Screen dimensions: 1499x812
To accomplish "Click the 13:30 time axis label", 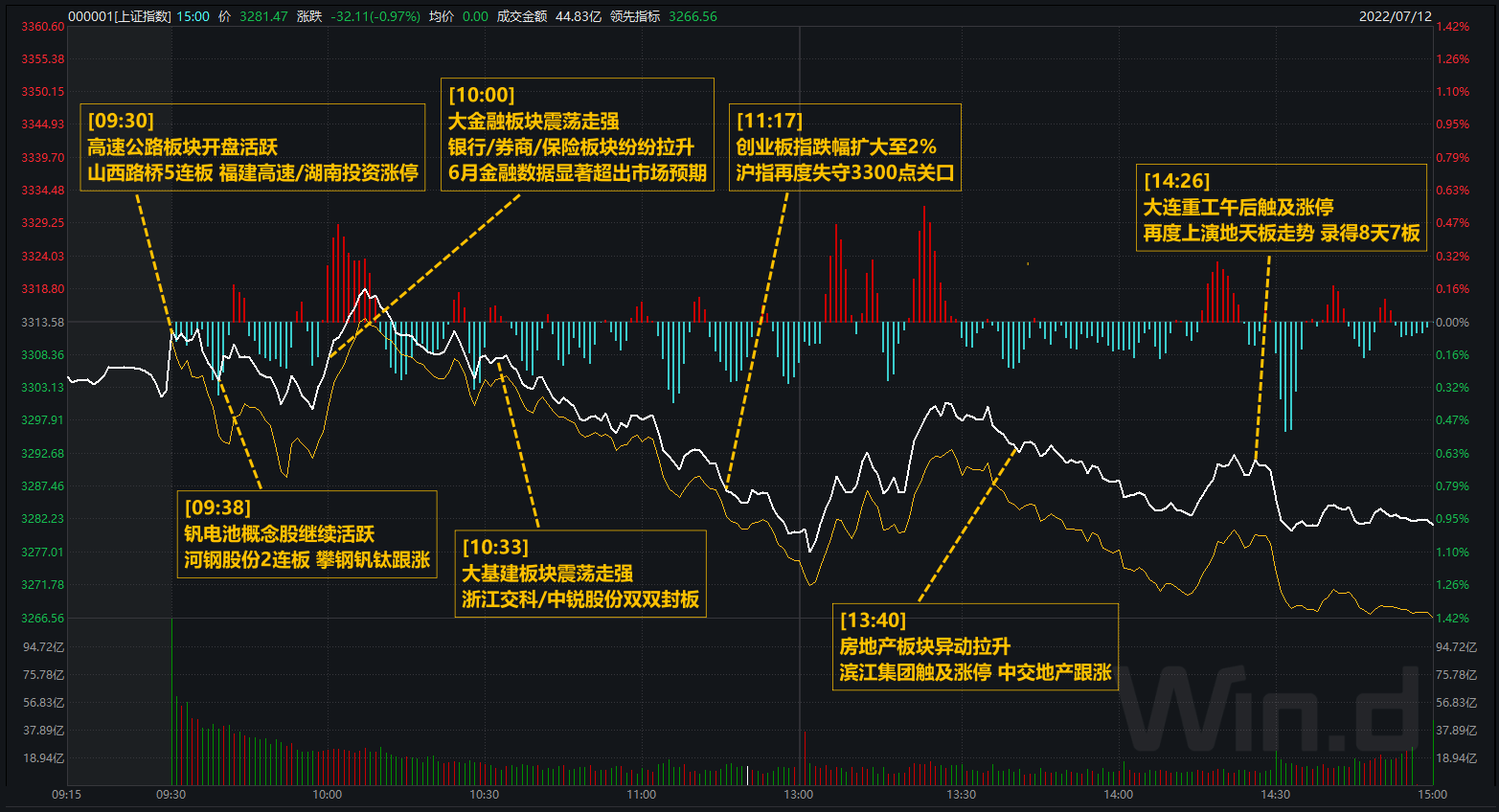I will [961, 795].
